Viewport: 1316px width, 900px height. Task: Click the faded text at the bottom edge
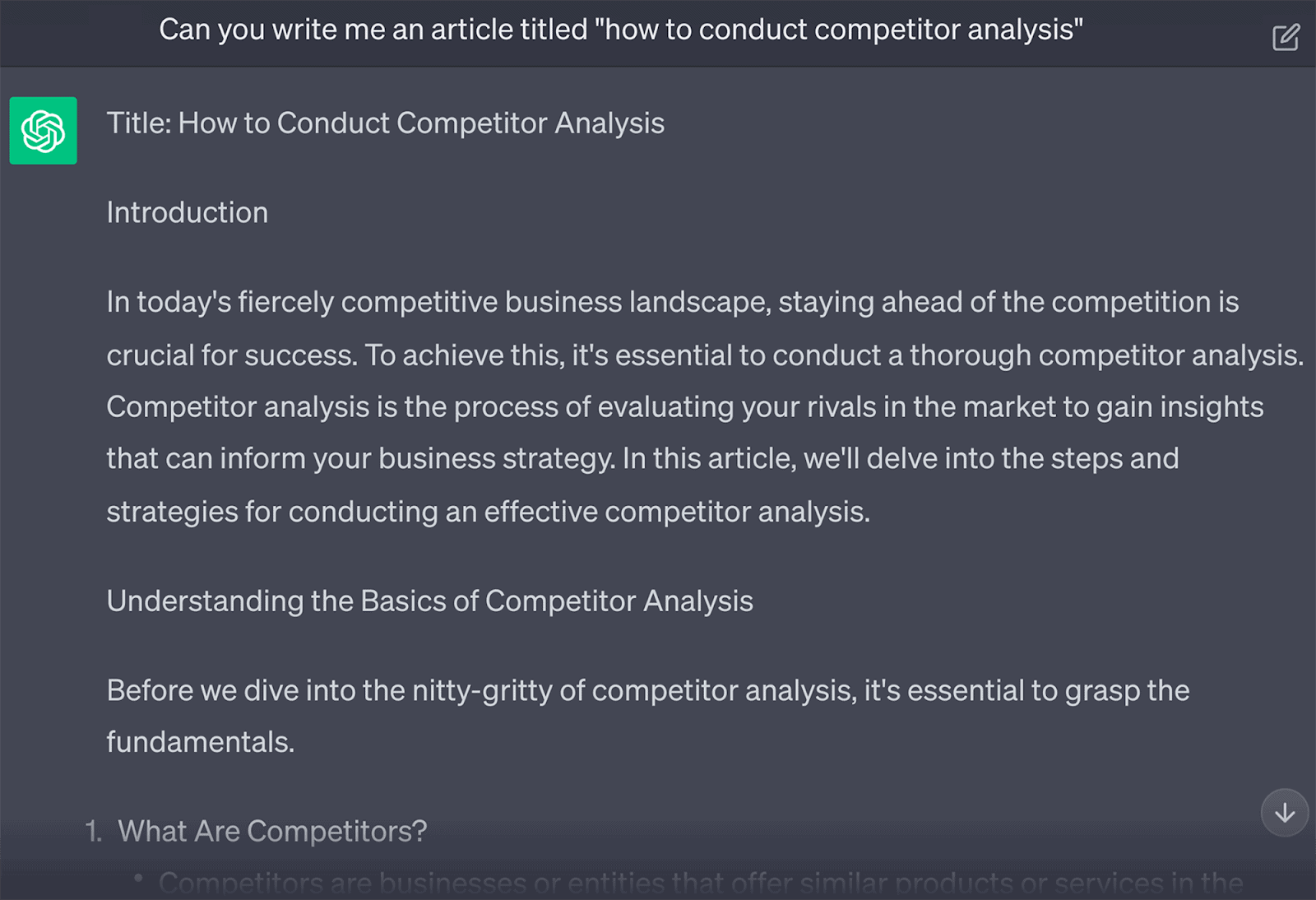click(x=658, y=883)
